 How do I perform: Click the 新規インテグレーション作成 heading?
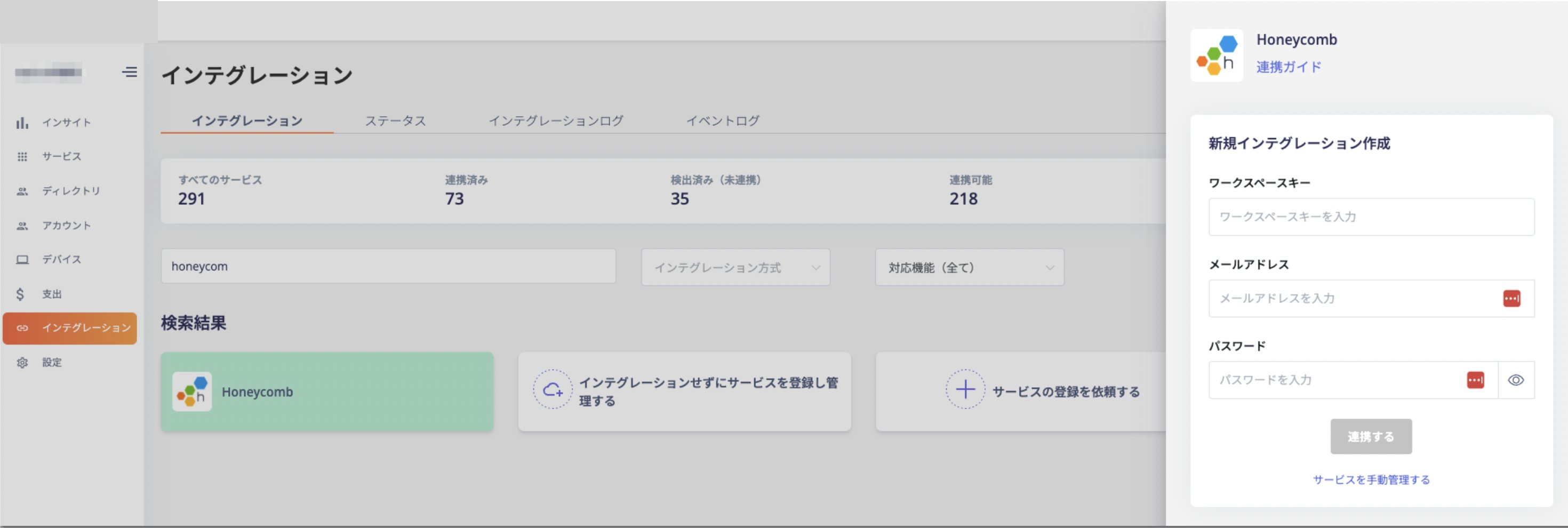pyautogui.click(x=1299, y=143)
